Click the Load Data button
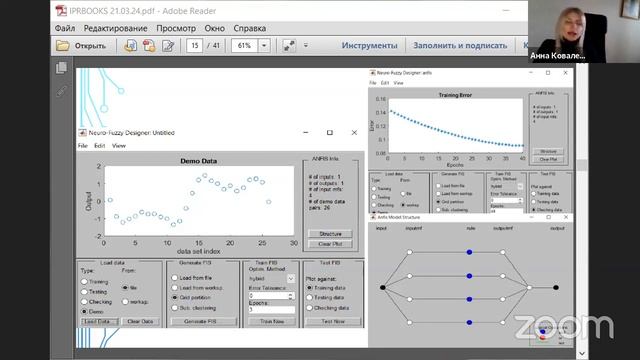 pos(100,322)
